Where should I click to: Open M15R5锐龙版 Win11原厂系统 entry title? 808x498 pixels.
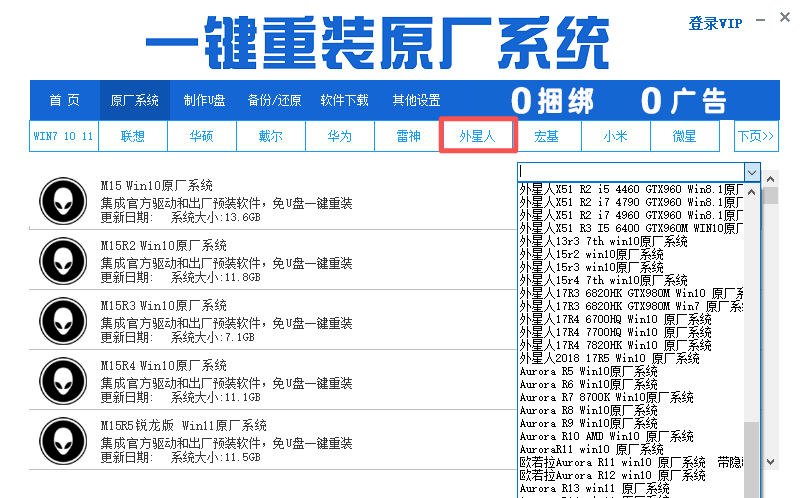pos(183,425)
